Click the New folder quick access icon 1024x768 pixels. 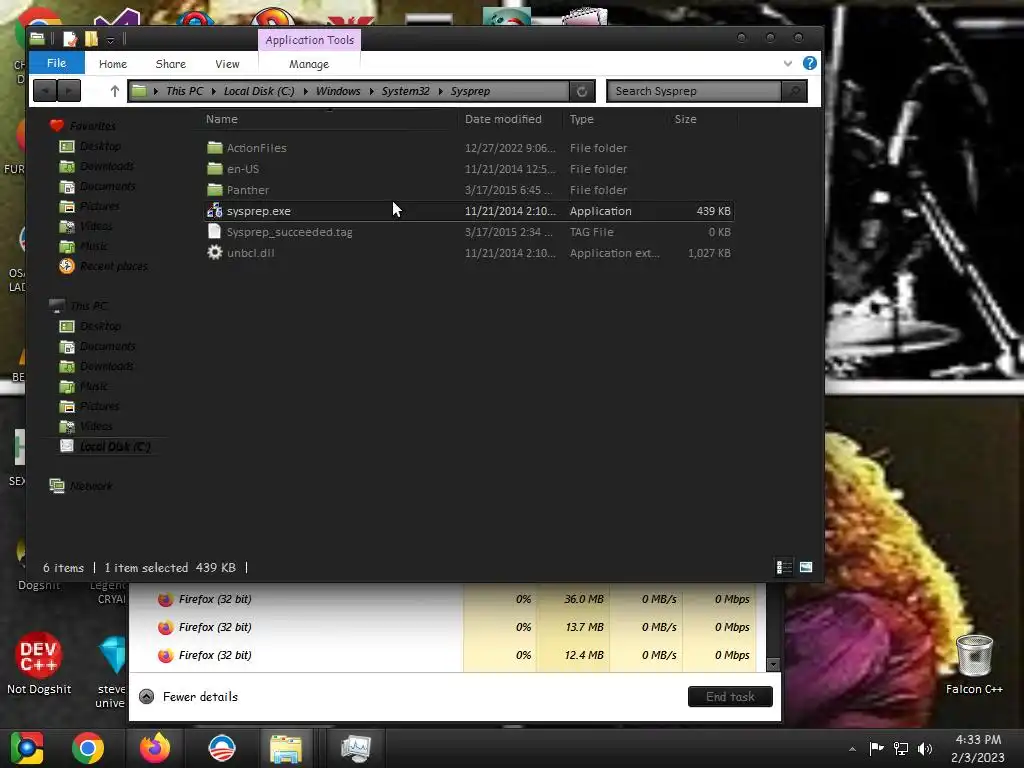pos(91,39)
